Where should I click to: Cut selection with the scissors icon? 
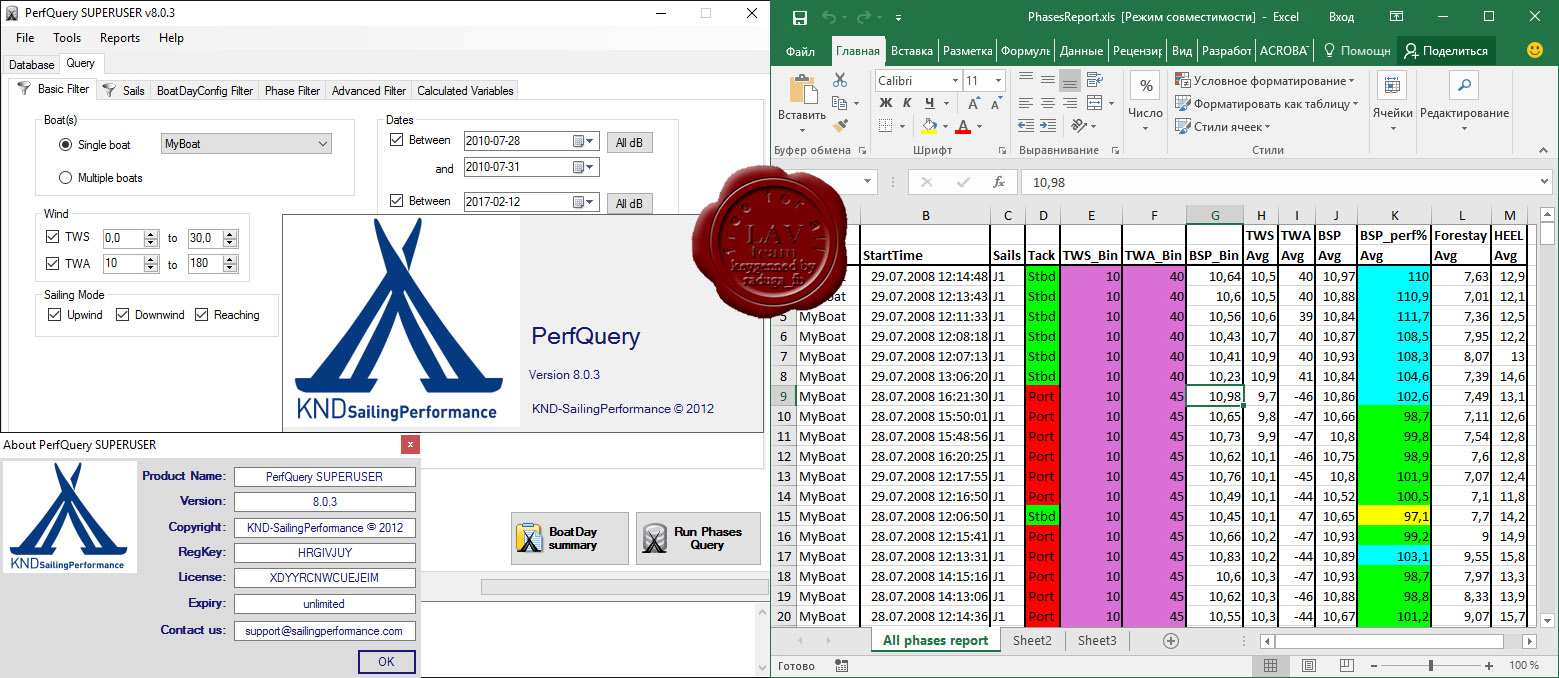click(x=840, y=80)
